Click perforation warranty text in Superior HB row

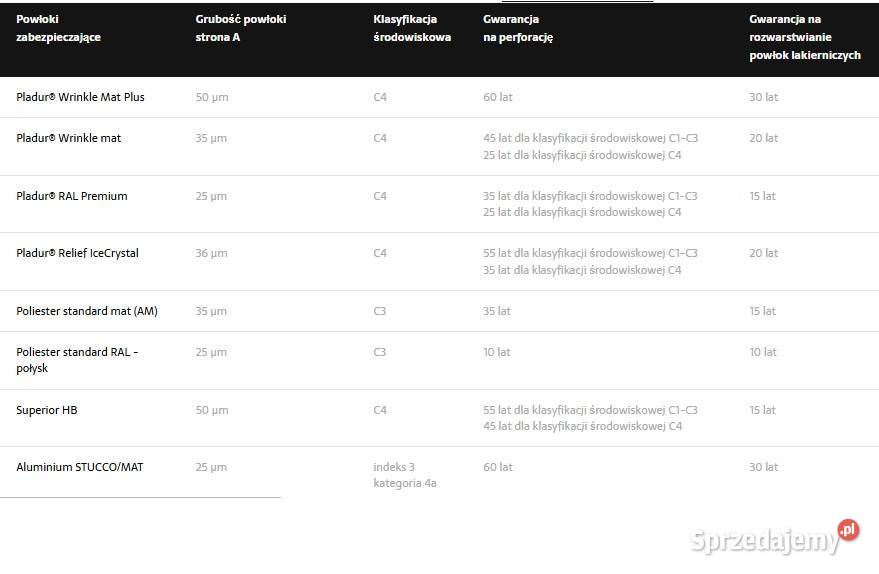[x=590, y=418]
